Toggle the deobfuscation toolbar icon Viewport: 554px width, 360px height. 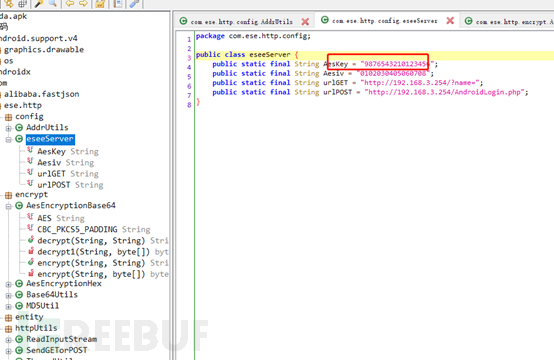tap(100, 3)
